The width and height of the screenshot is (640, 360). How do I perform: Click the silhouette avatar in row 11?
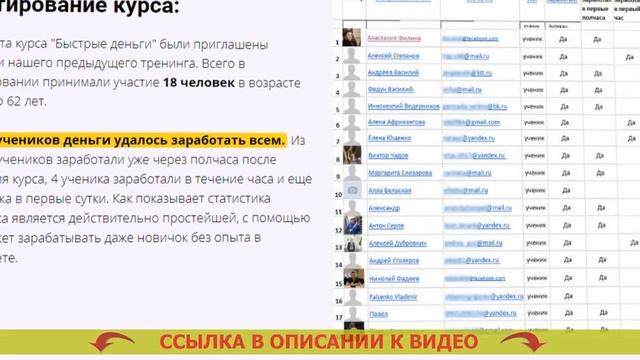click(x=353, y=208)
